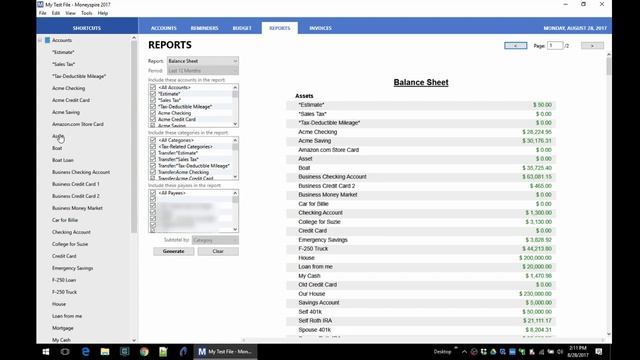
Task: Open Boat Loan account in sidebar
Action: (x=63, y=160)
